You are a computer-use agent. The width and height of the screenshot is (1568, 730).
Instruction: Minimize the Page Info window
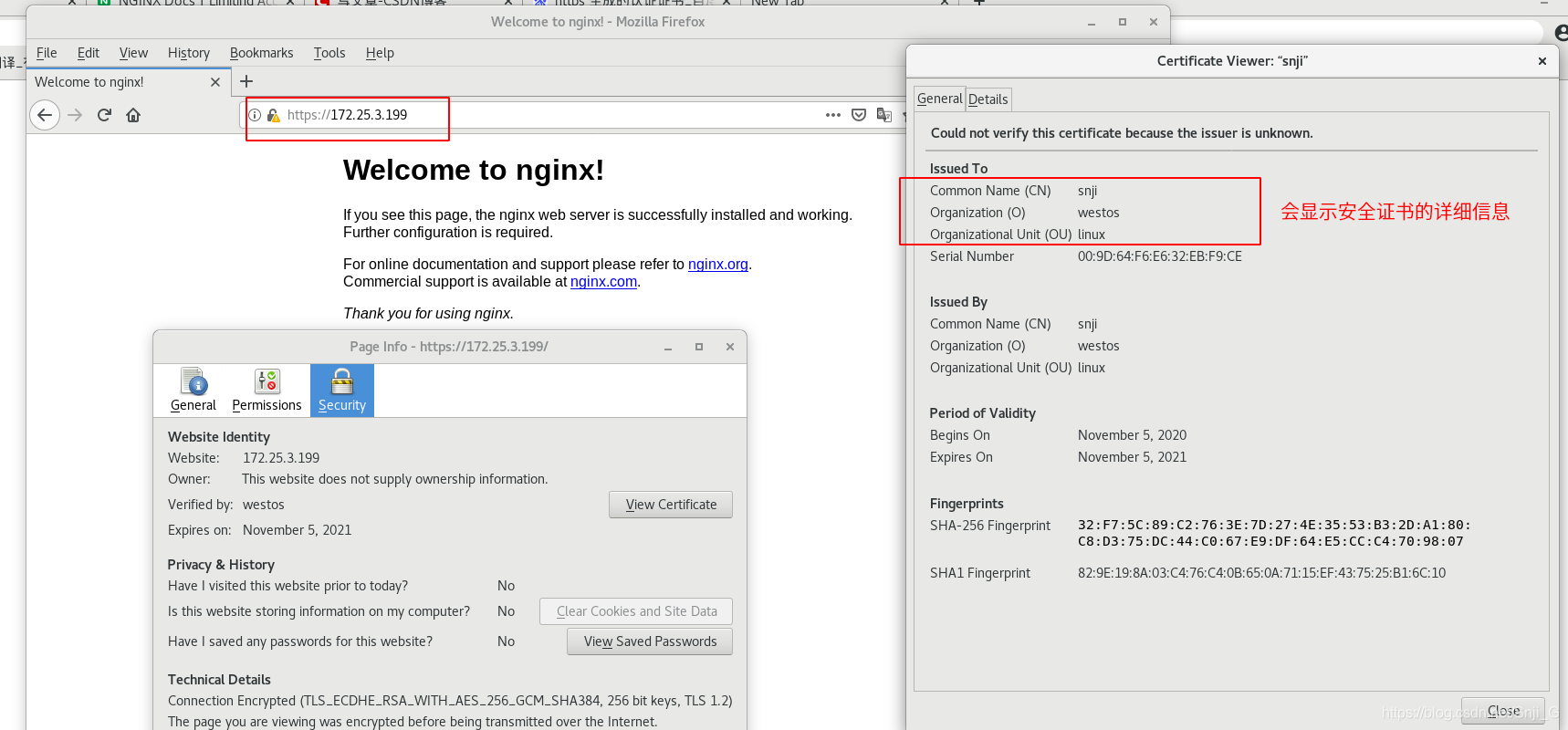pyautogui.click(x=668, y=347)
